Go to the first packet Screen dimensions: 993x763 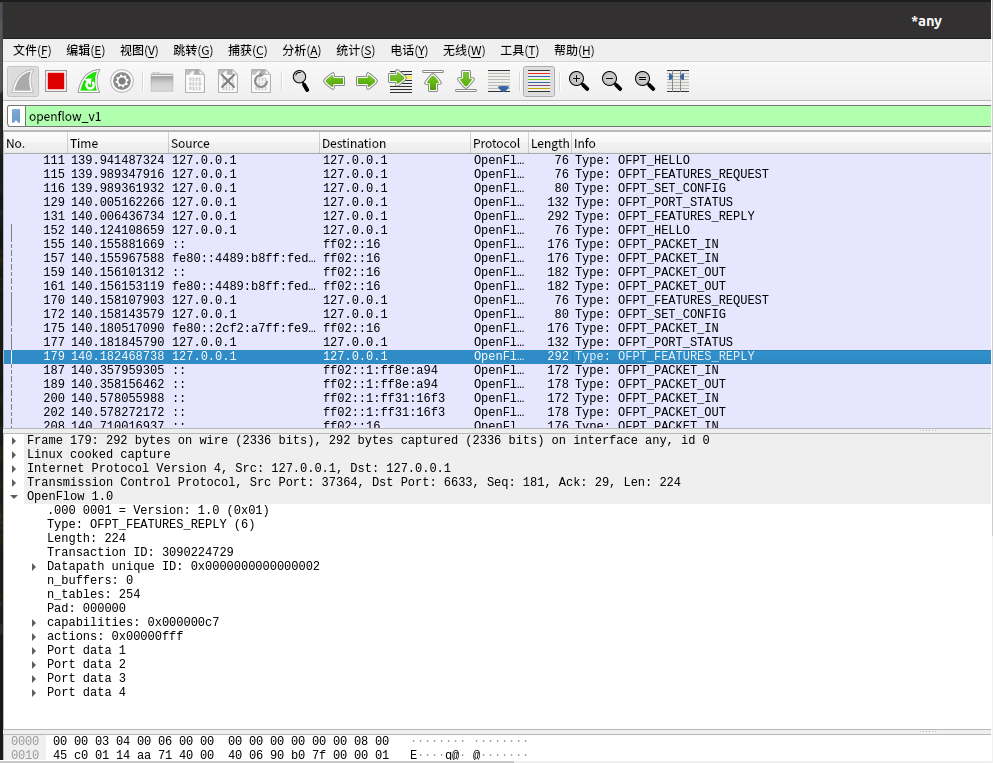tap(433, 82)
